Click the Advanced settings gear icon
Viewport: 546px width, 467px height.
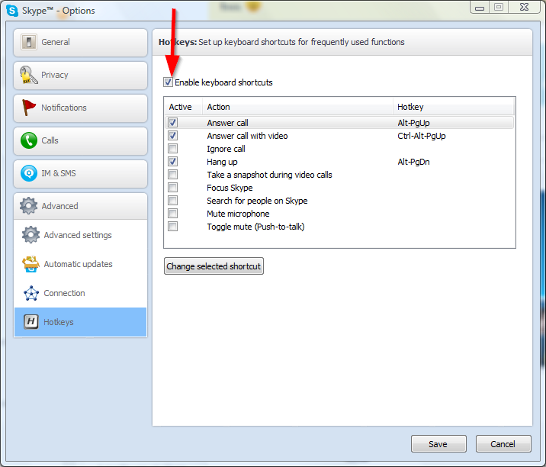(31, 235)
